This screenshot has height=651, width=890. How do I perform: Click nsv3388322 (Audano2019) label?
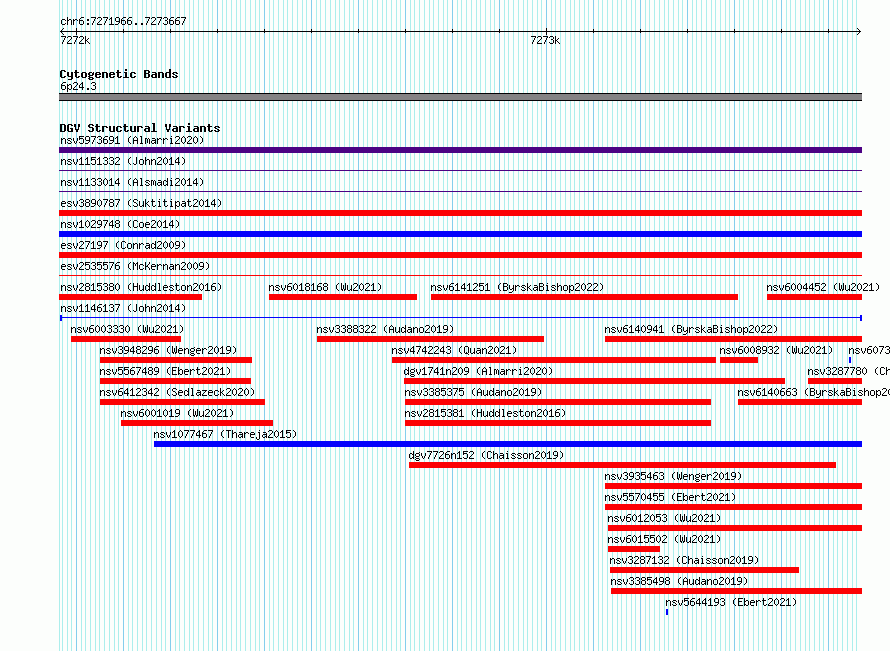pyautogui.click(x=385, y=329)
